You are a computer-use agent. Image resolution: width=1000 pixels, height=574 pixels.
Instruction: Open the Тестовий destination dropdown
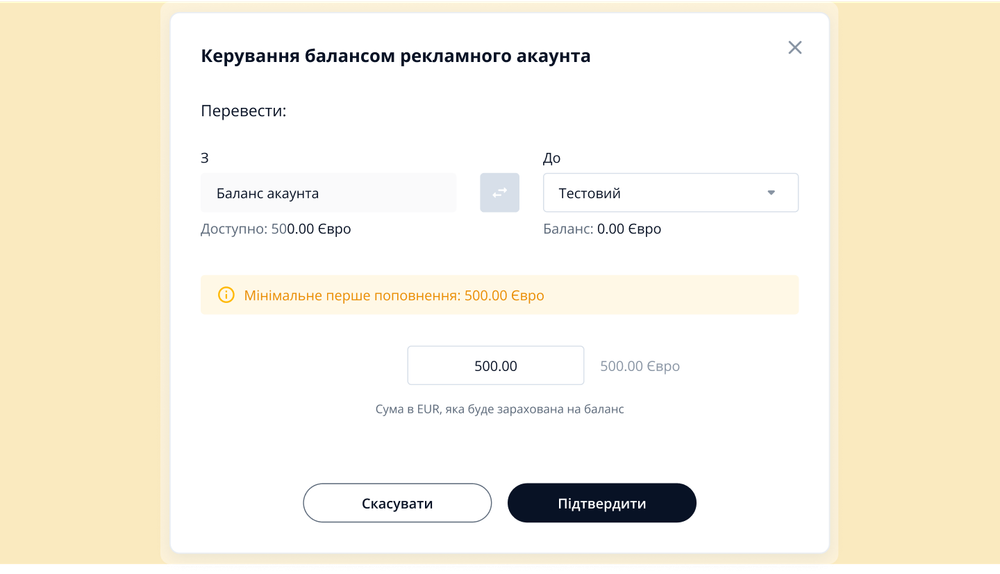tap(670, 193)
